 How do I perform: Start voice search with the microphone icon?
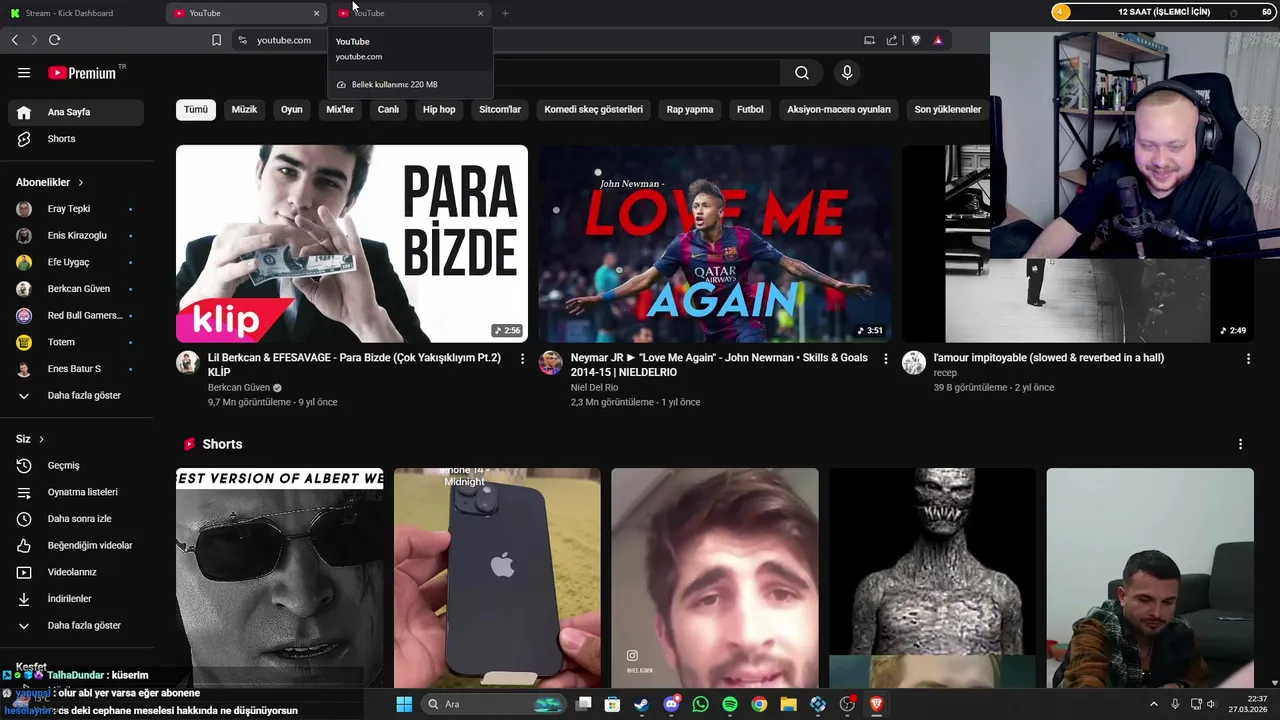pyautogui.click(x=847, y=73)
